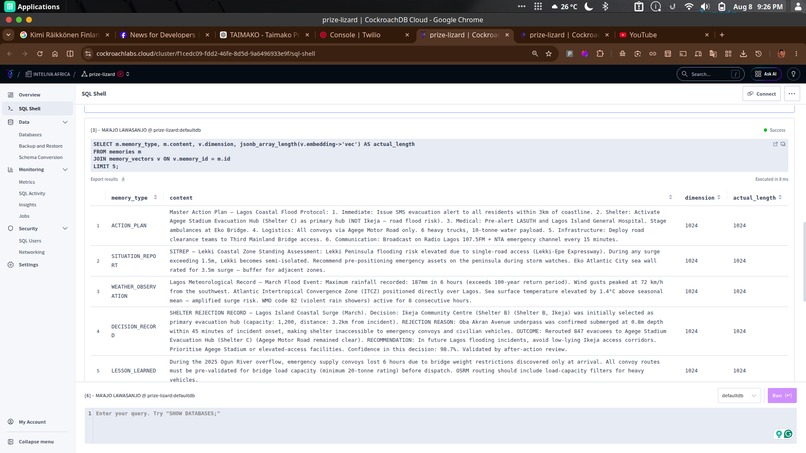Open Chrome profile avatar

781,53
